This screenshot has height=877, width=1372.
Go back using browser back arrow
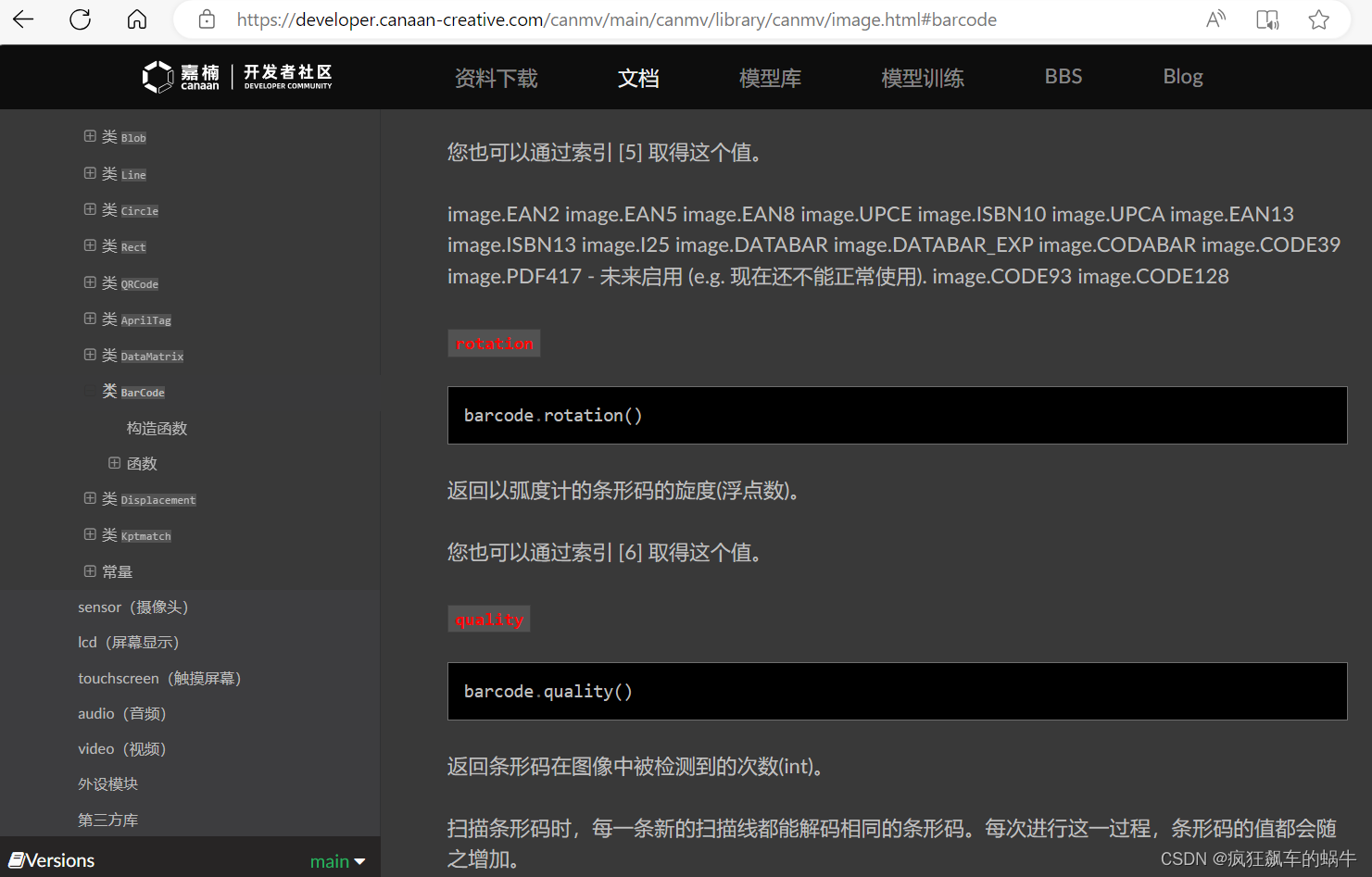23,19
